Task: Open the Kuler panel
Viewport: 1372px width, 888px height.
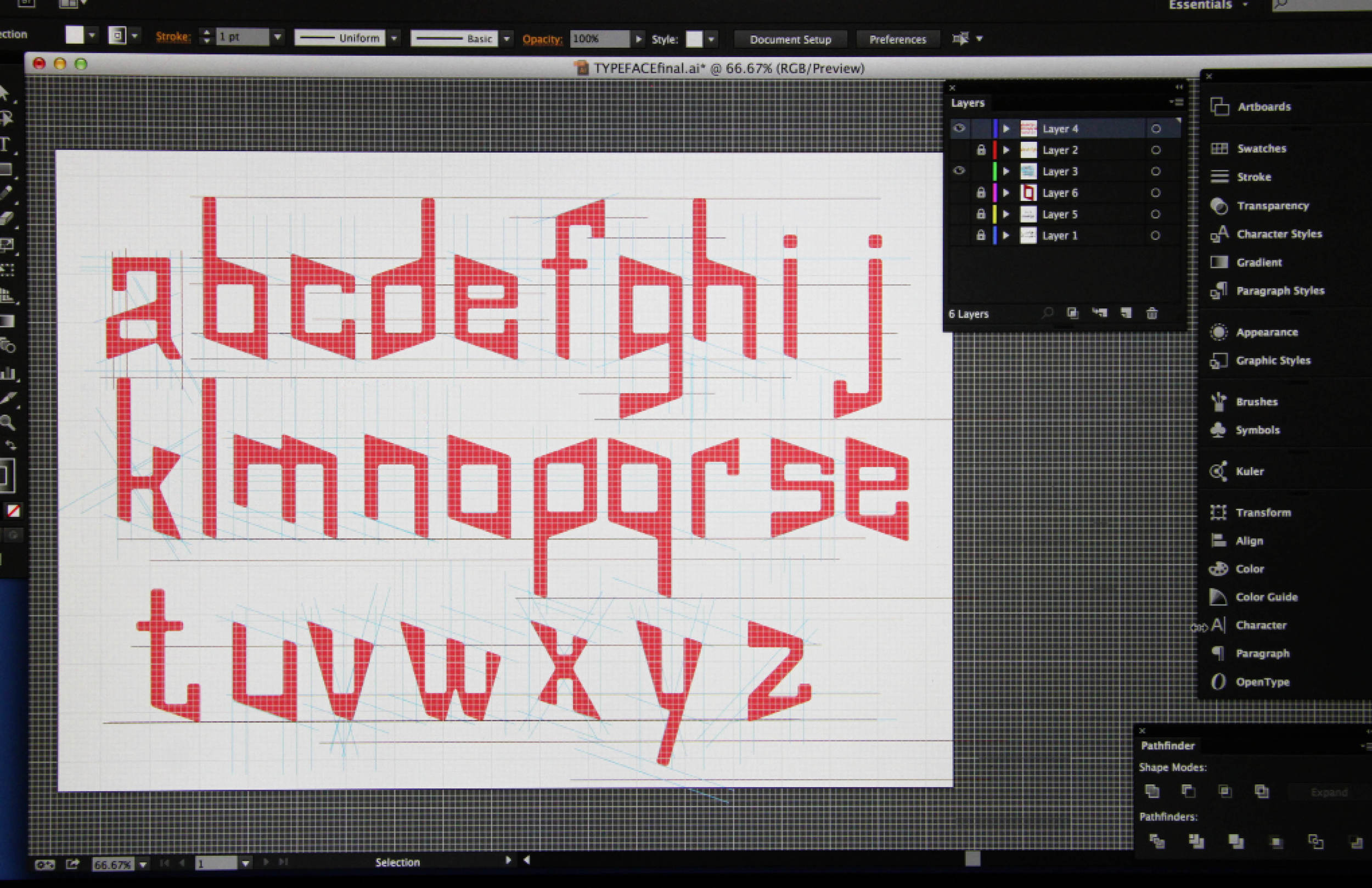Action: (1249, 471)
